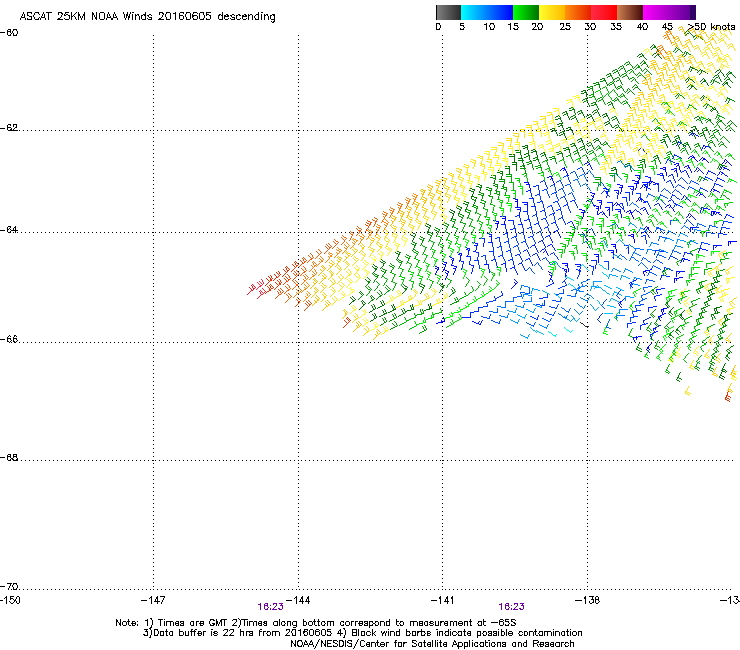Click the '-144' longitude axis label
The image size is (740, 650).
pyautogui.click(x=298, y=600)
